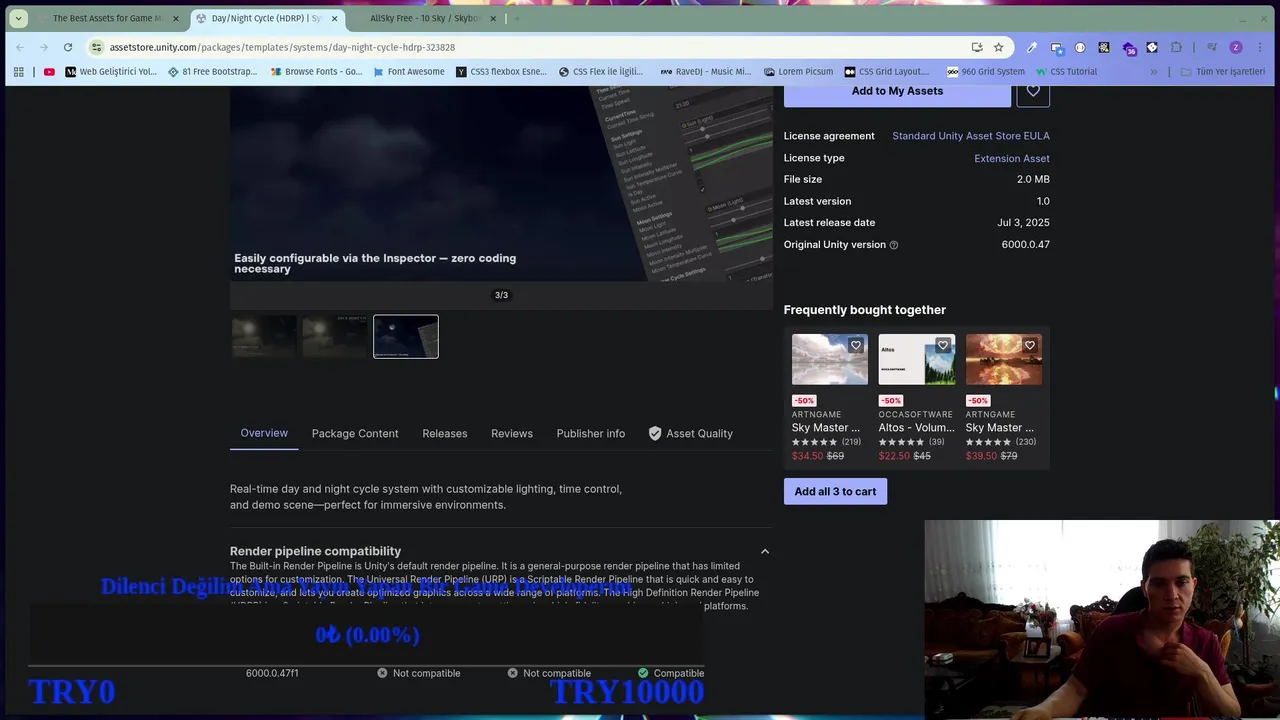Open Chrome three-dot menu
Screen dimensions: 1280x720
coord(1259,47)
